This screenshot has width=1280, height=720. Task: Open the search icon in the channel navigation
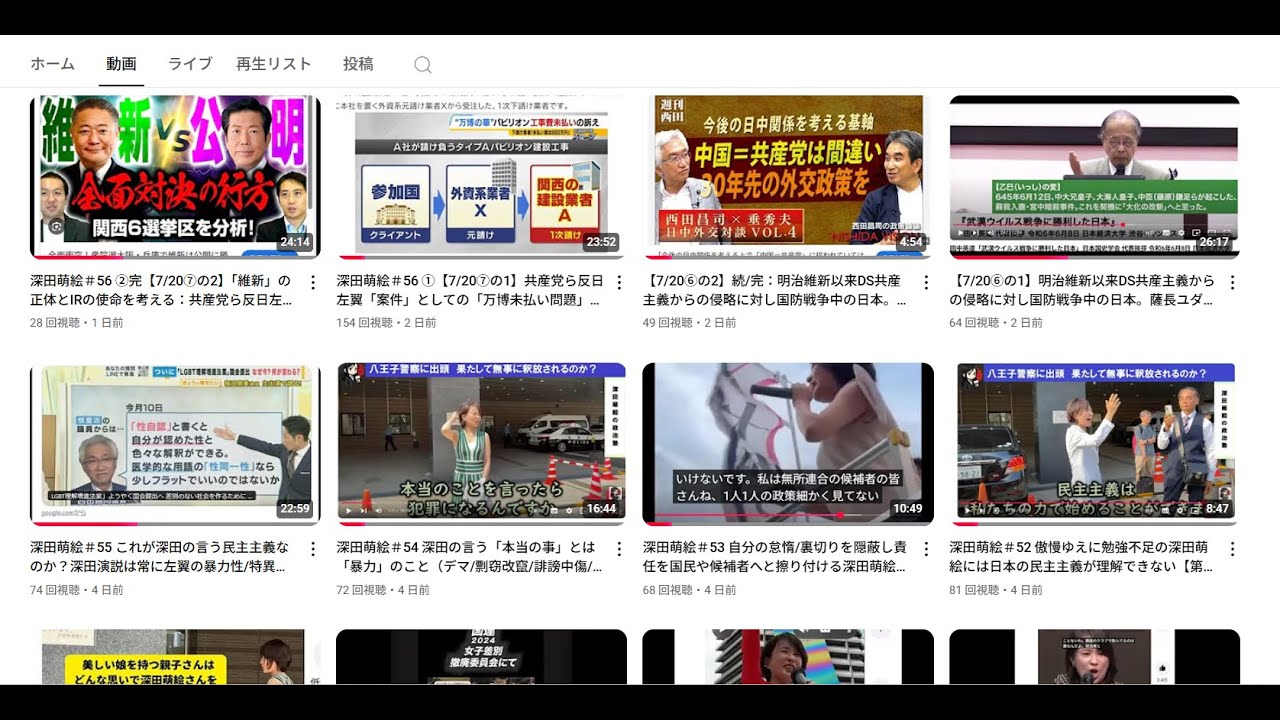(423, 63)
